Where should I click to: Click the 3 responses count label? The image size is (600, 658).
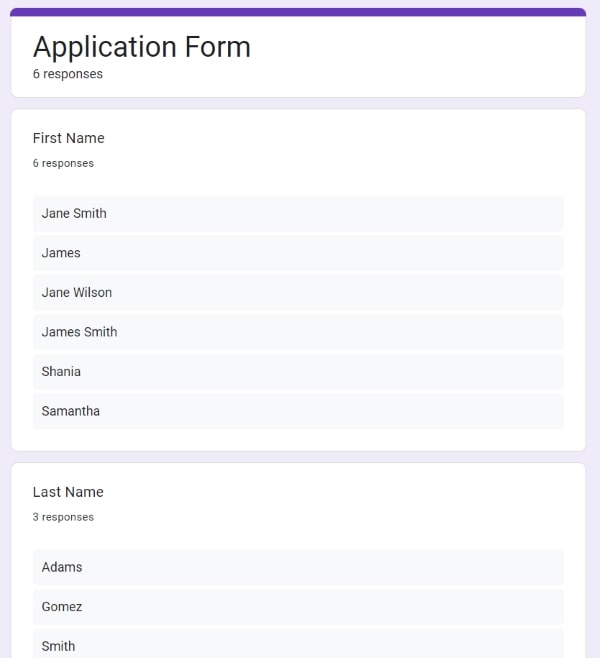(x=63, y=517)
